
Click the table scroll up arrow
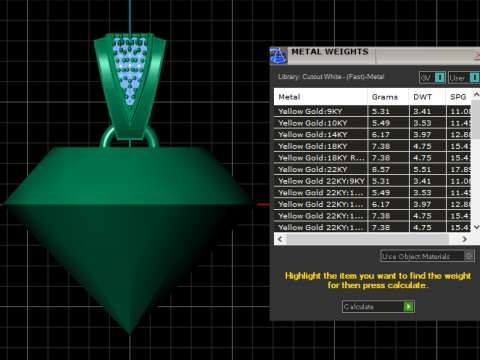[x=476, y=95]
